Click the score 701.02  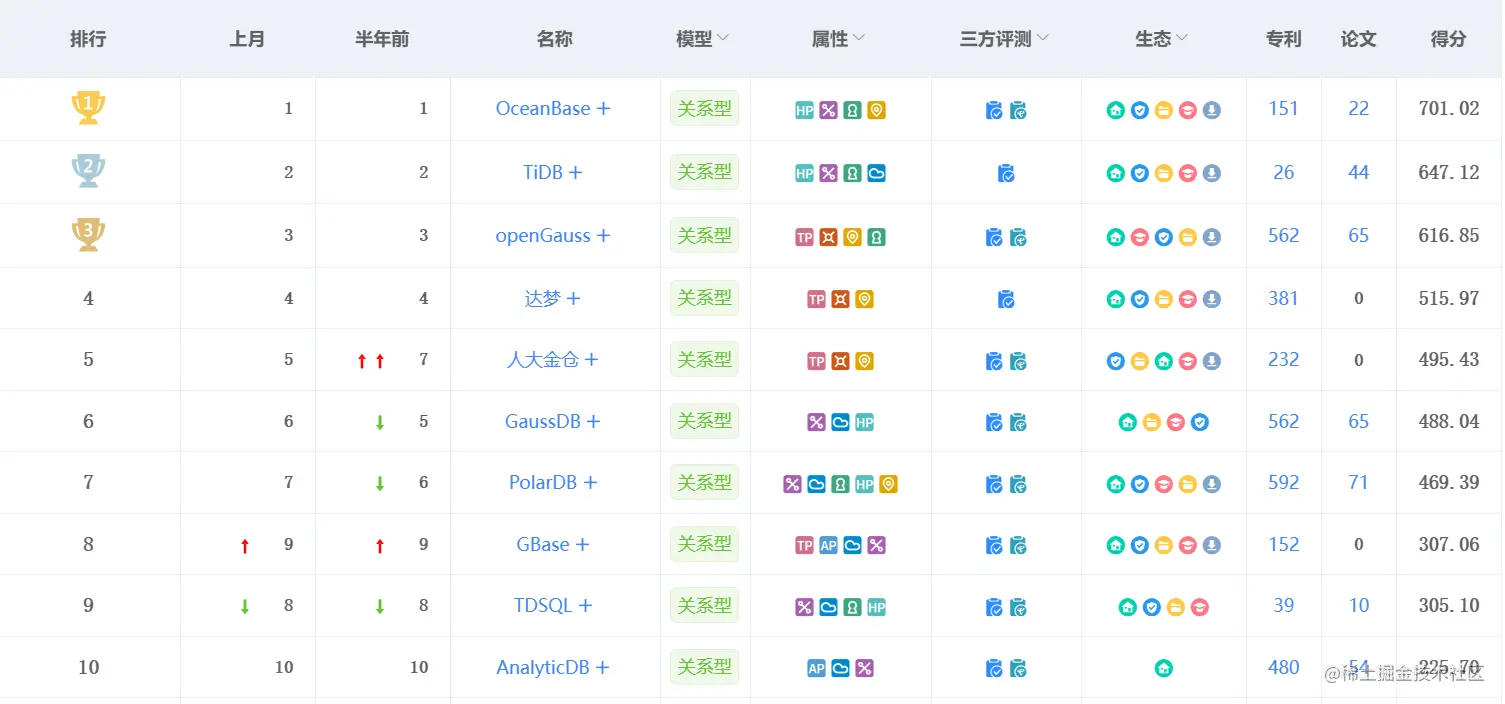1449,108
